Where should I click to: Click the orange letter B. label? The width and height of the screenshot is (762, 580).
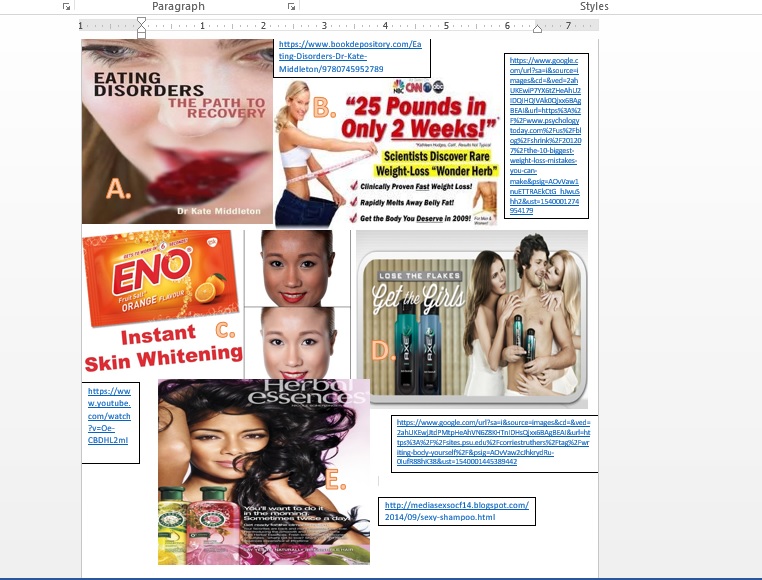point(324,107)
